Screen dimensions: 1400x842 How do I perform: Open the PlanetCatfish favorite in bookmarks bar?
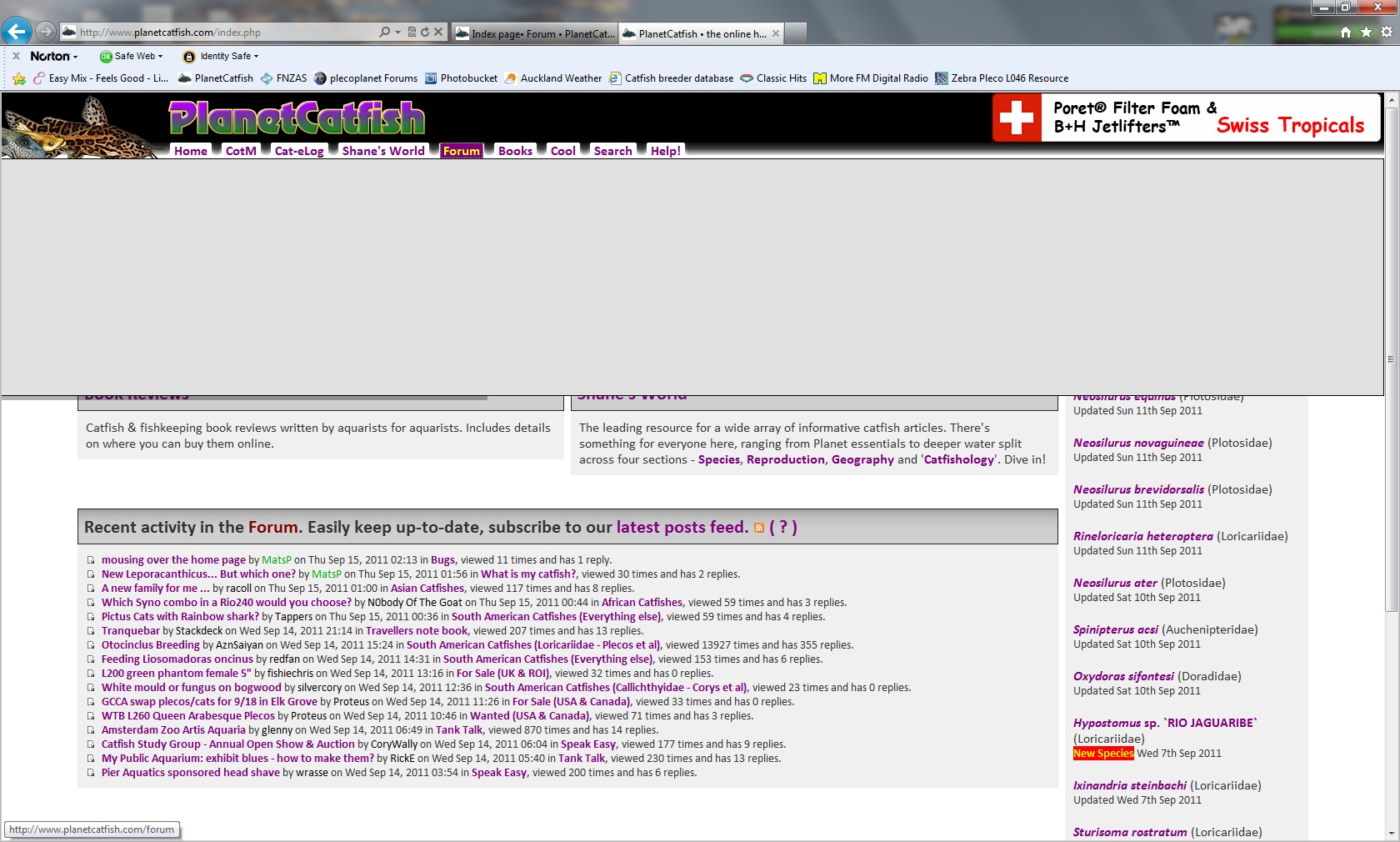pyautogui.click(x=216, y=78)
